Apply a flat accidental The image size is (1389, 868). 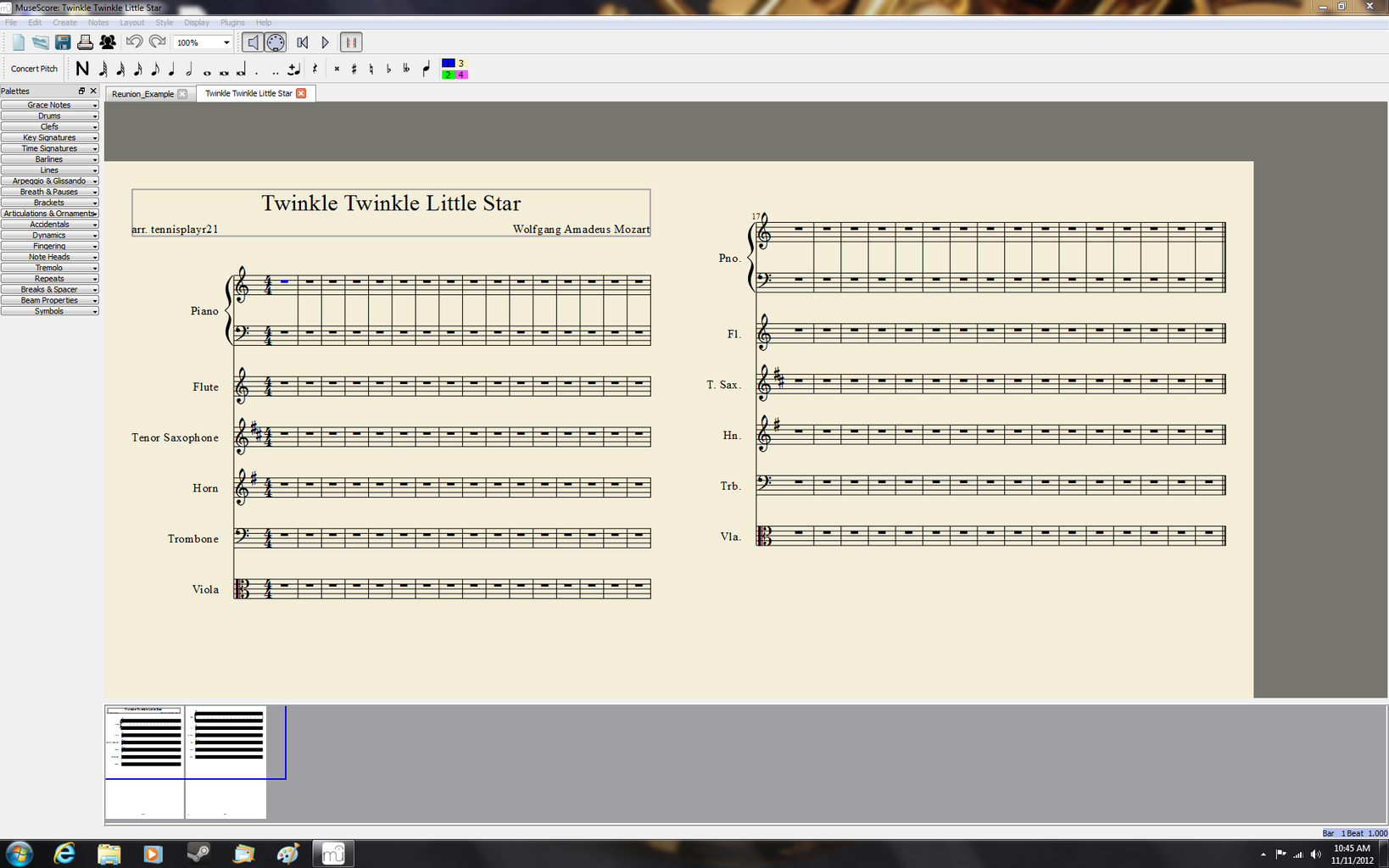(388, 70)
